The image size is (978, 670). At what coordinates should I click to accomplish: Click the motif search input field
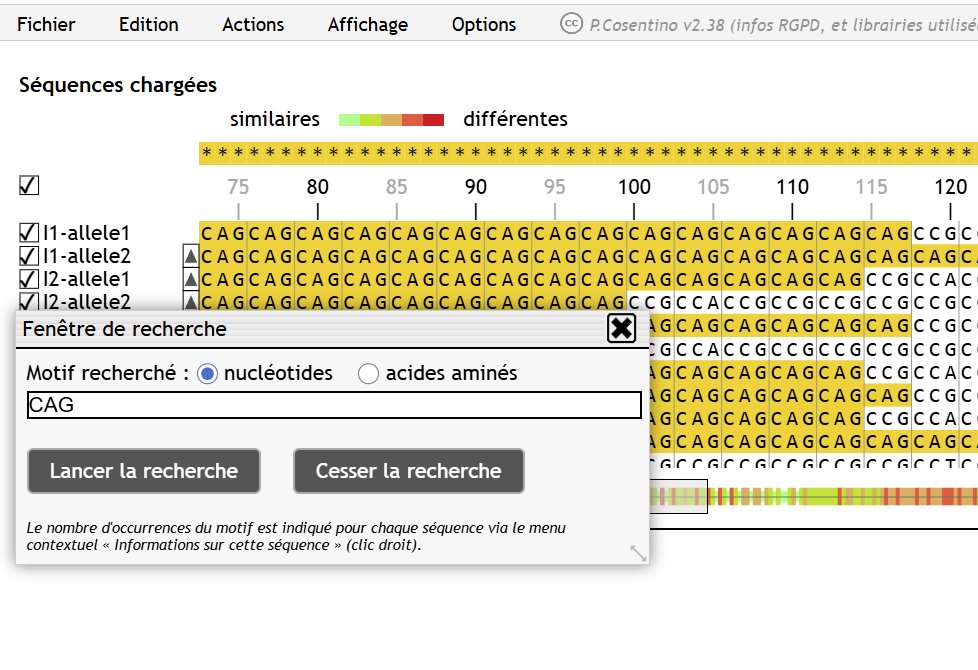pyautogui.click(x=334, y=405)
